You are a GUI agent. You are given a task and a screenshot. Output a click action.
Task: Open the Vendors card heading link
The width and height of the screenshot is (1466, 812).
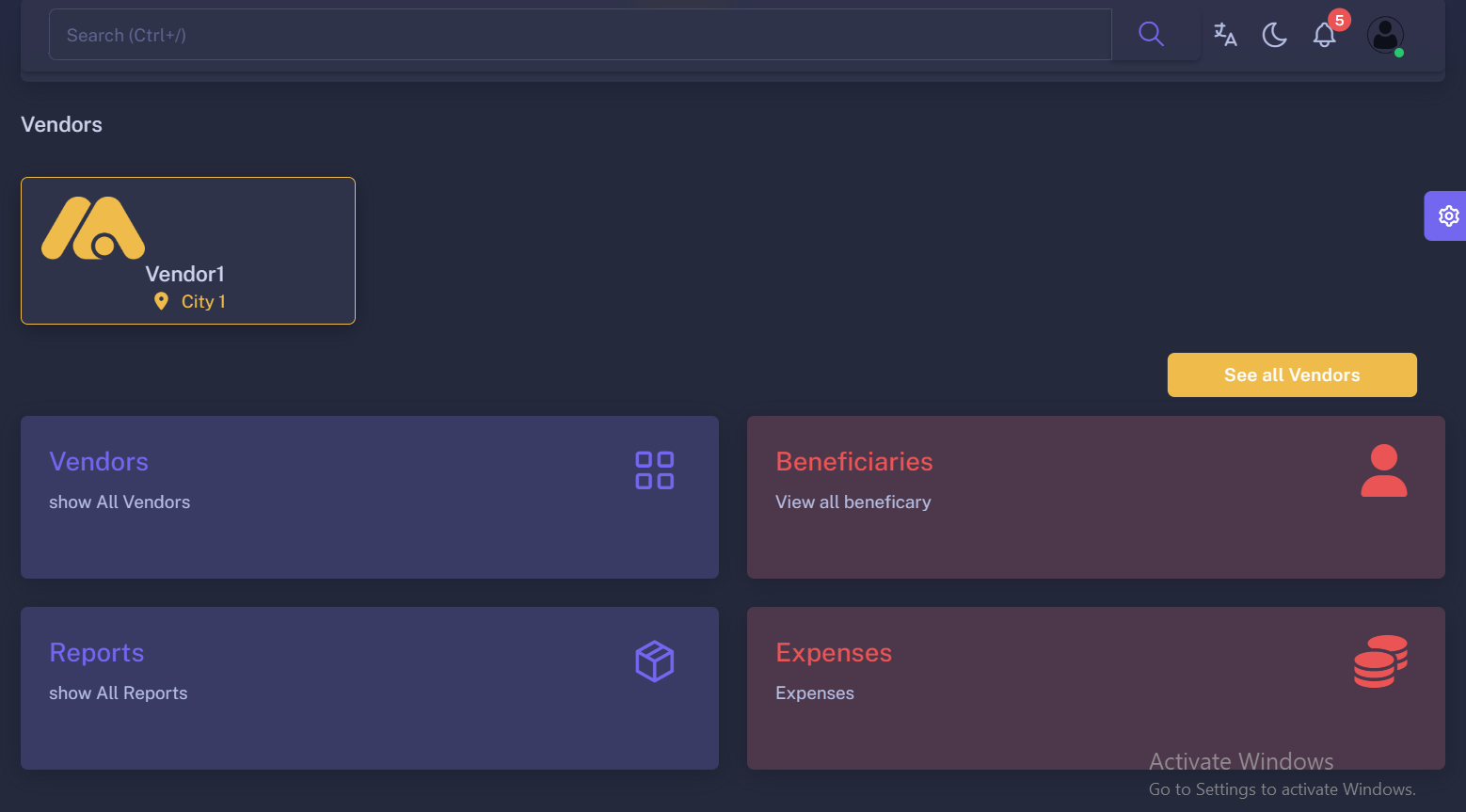click(x=99, y=461)
